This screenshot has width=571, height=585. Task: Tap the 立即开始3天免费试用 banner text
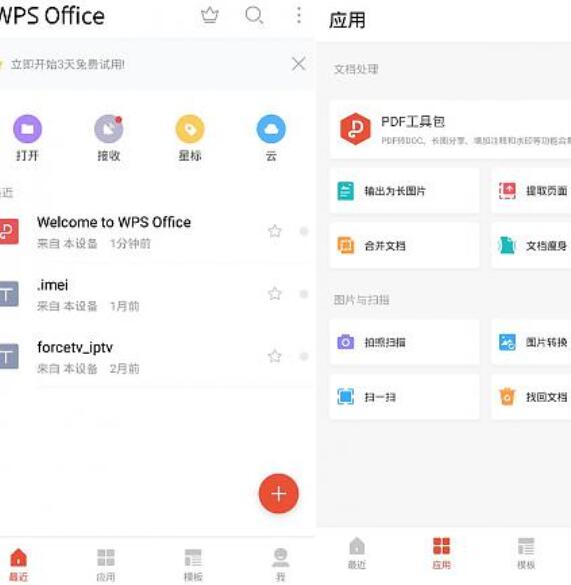68,64
